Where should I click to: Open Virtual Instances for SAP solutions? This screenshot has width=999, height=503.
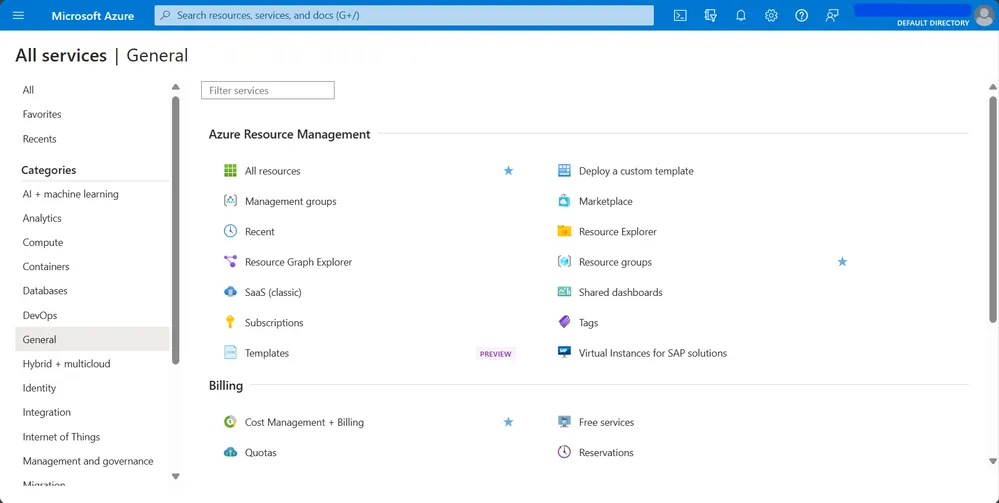pos(652,353)
